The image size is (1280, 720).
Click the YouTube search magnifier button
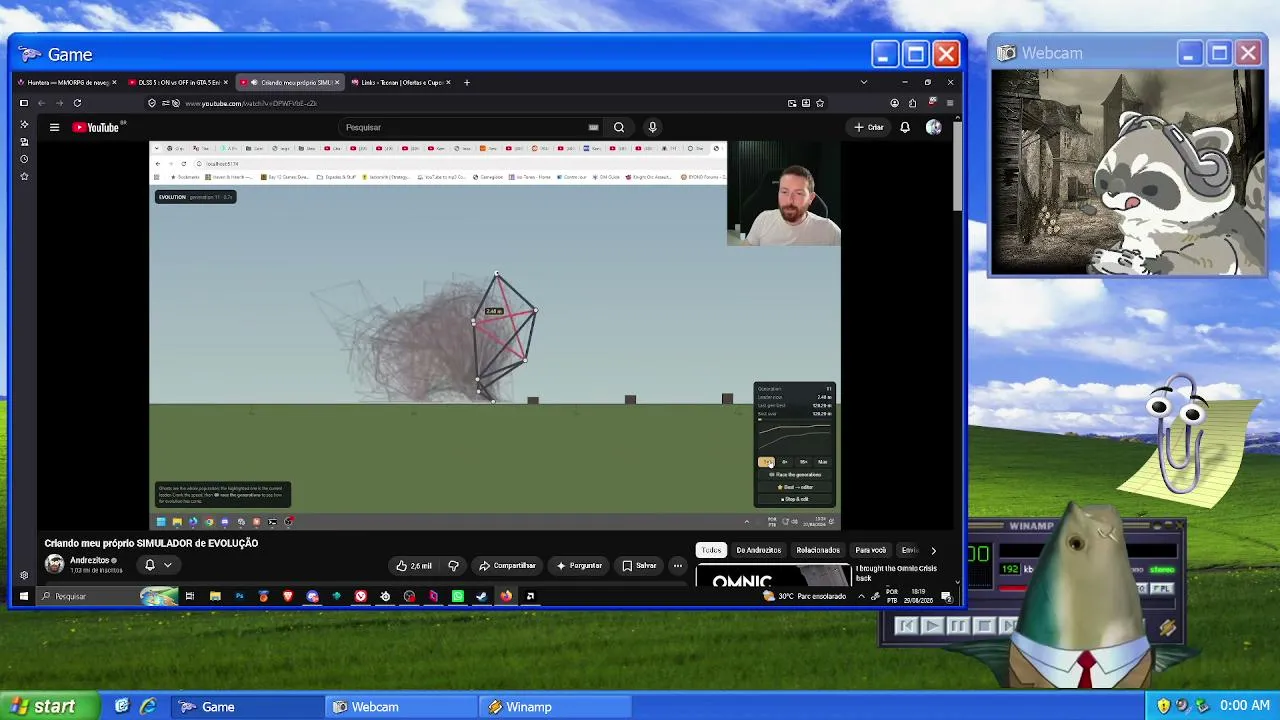point(619,127)
